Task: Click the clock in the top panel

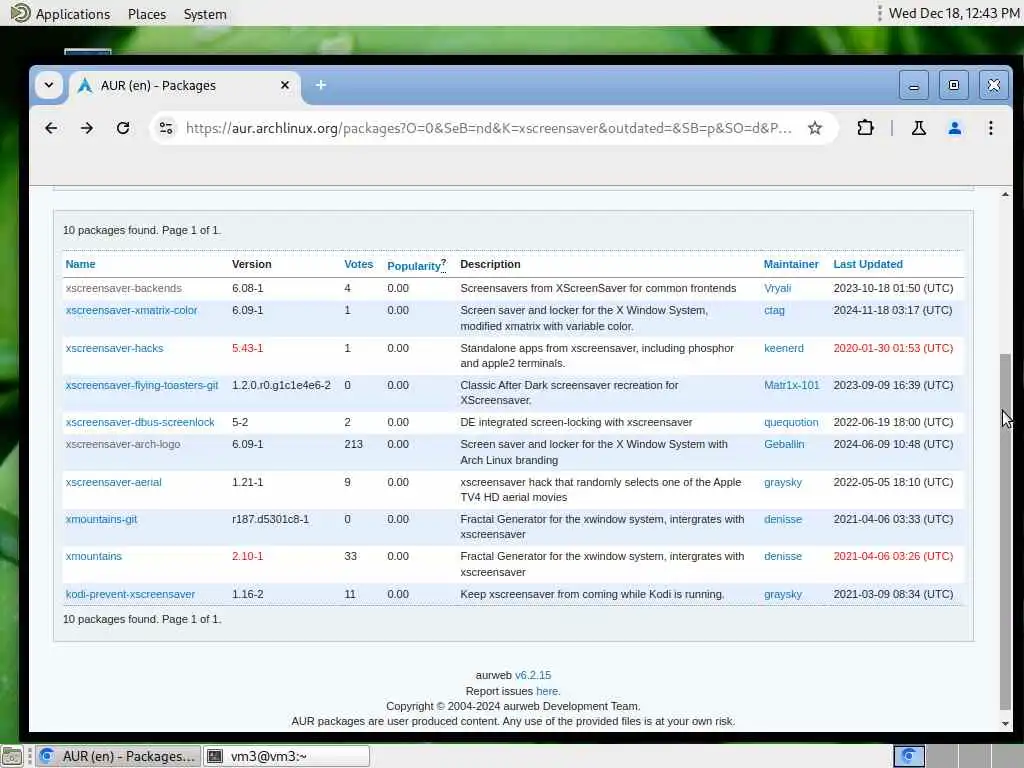Action: tap(954, 13)
